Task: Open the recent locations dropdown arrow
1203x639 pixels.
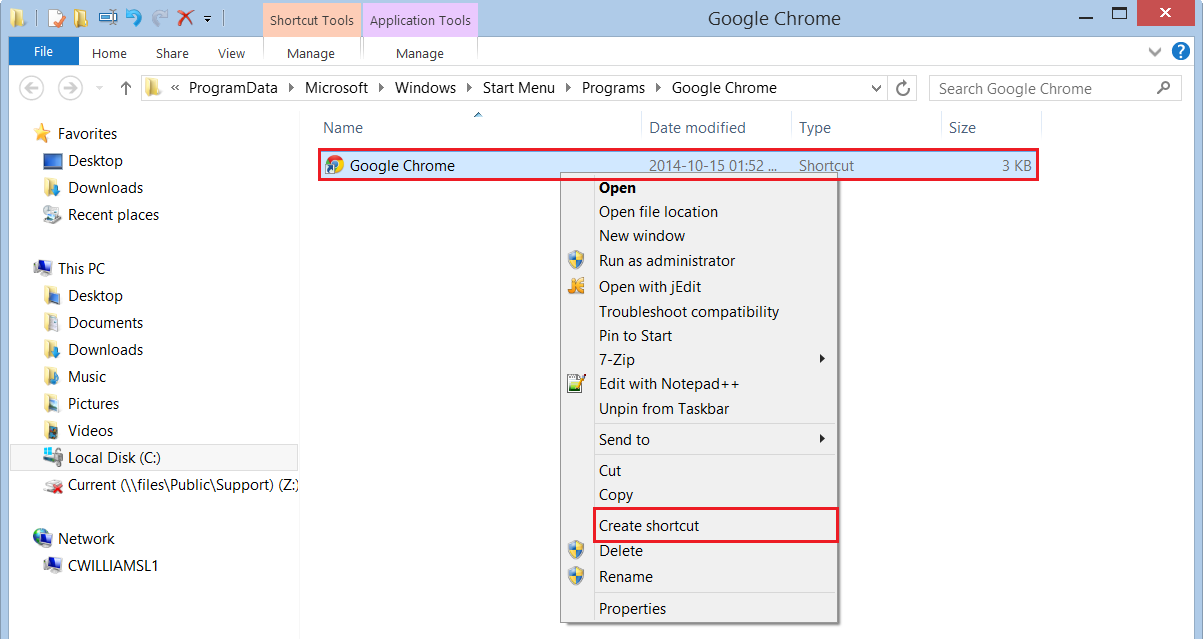Action: click(x=99, y=88)
